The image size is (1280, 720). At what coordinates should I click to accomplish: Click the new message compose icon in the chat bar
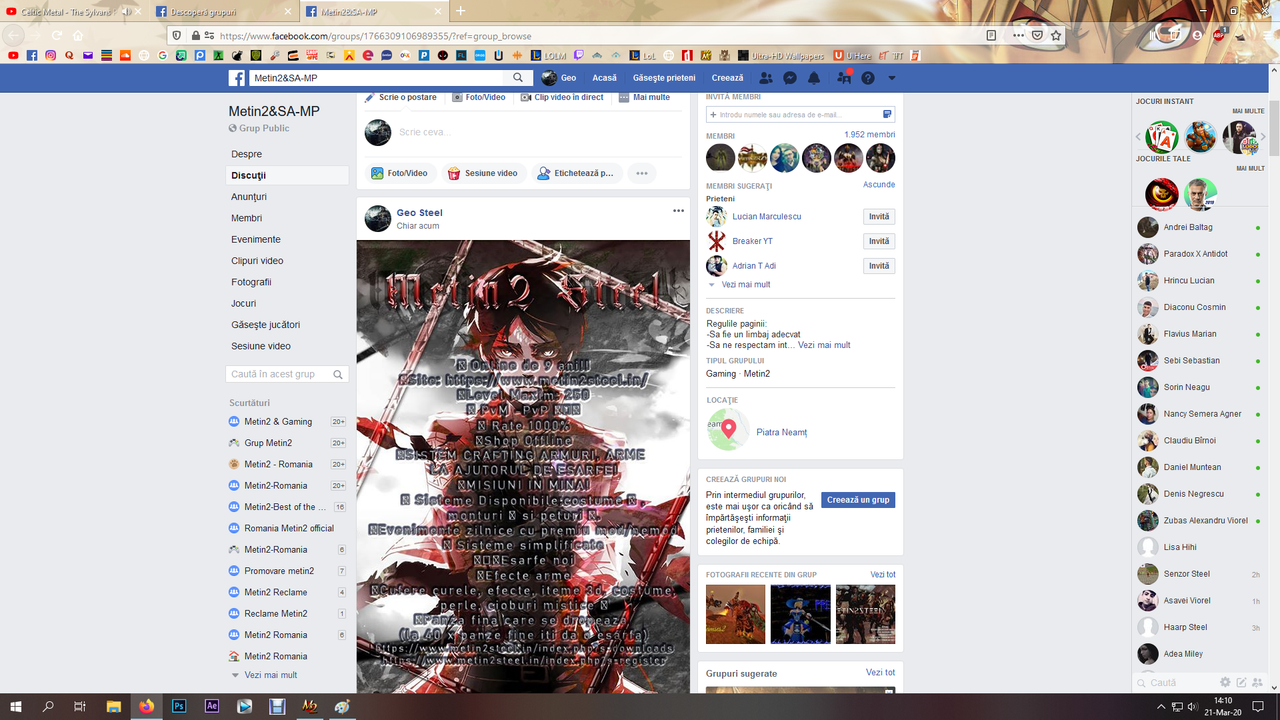point(1241,682)
